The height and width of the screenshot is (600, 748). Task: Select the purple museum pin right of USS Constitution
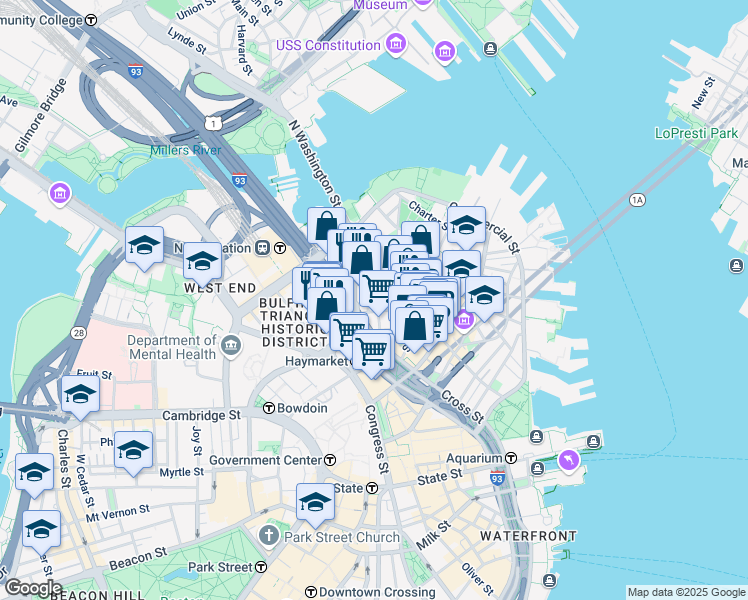[445, 51]
